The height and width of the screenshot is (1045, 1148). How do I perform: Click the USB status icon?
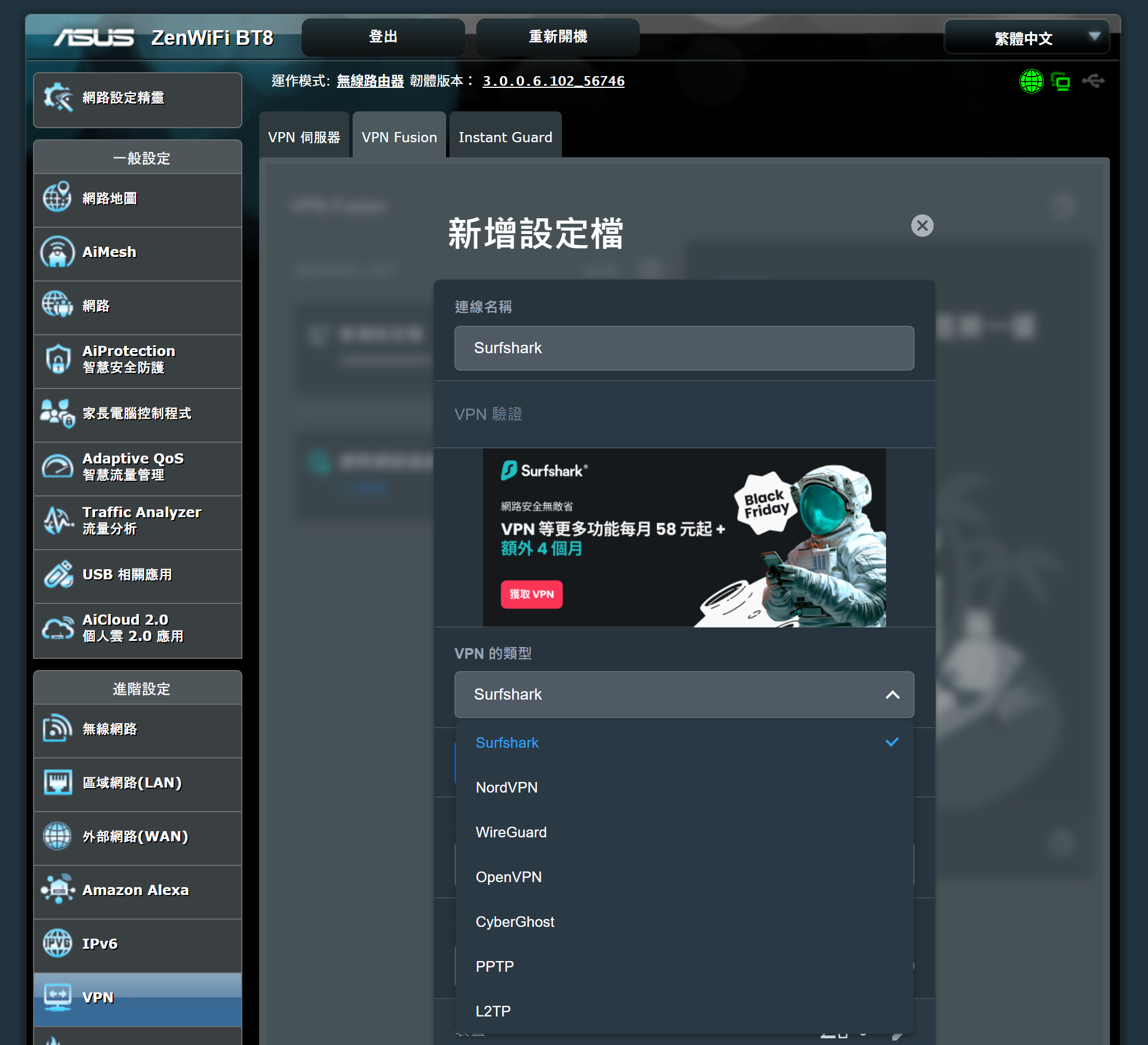coord(1093,81)
